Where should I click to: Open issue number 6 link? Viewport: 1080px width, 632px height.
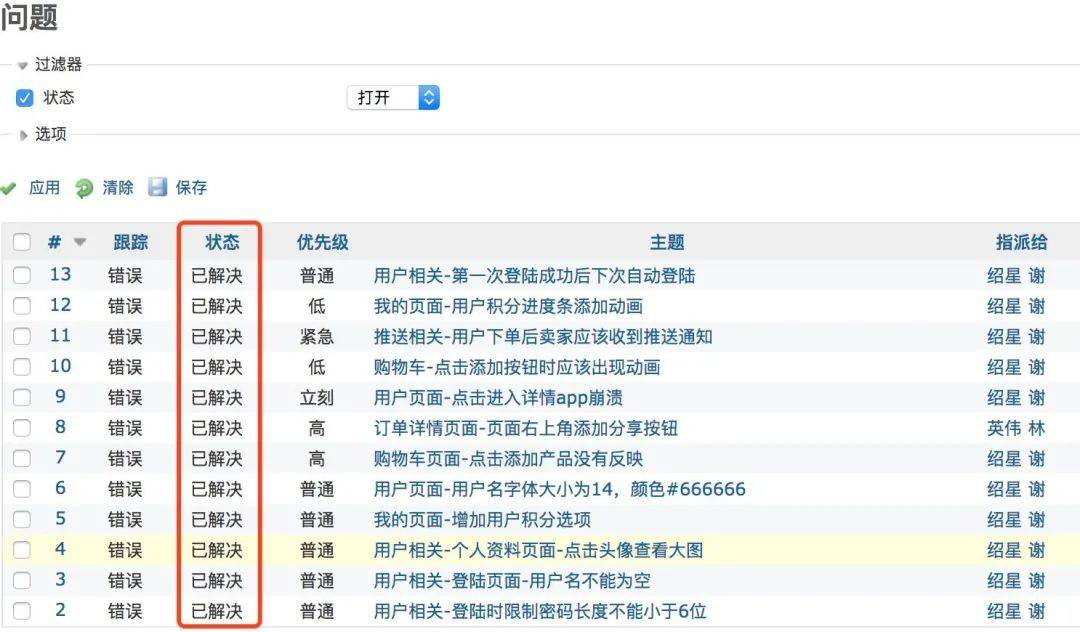61,488
